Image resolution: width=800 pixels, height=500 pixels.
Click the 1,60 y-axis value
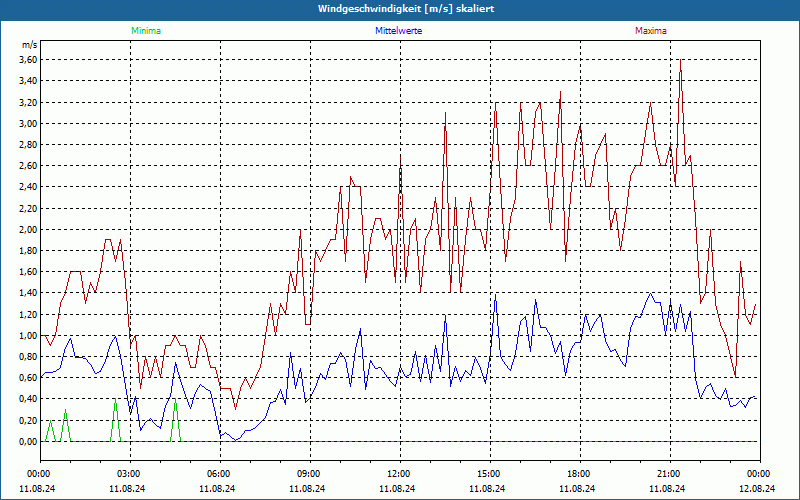tap(28, 272)
